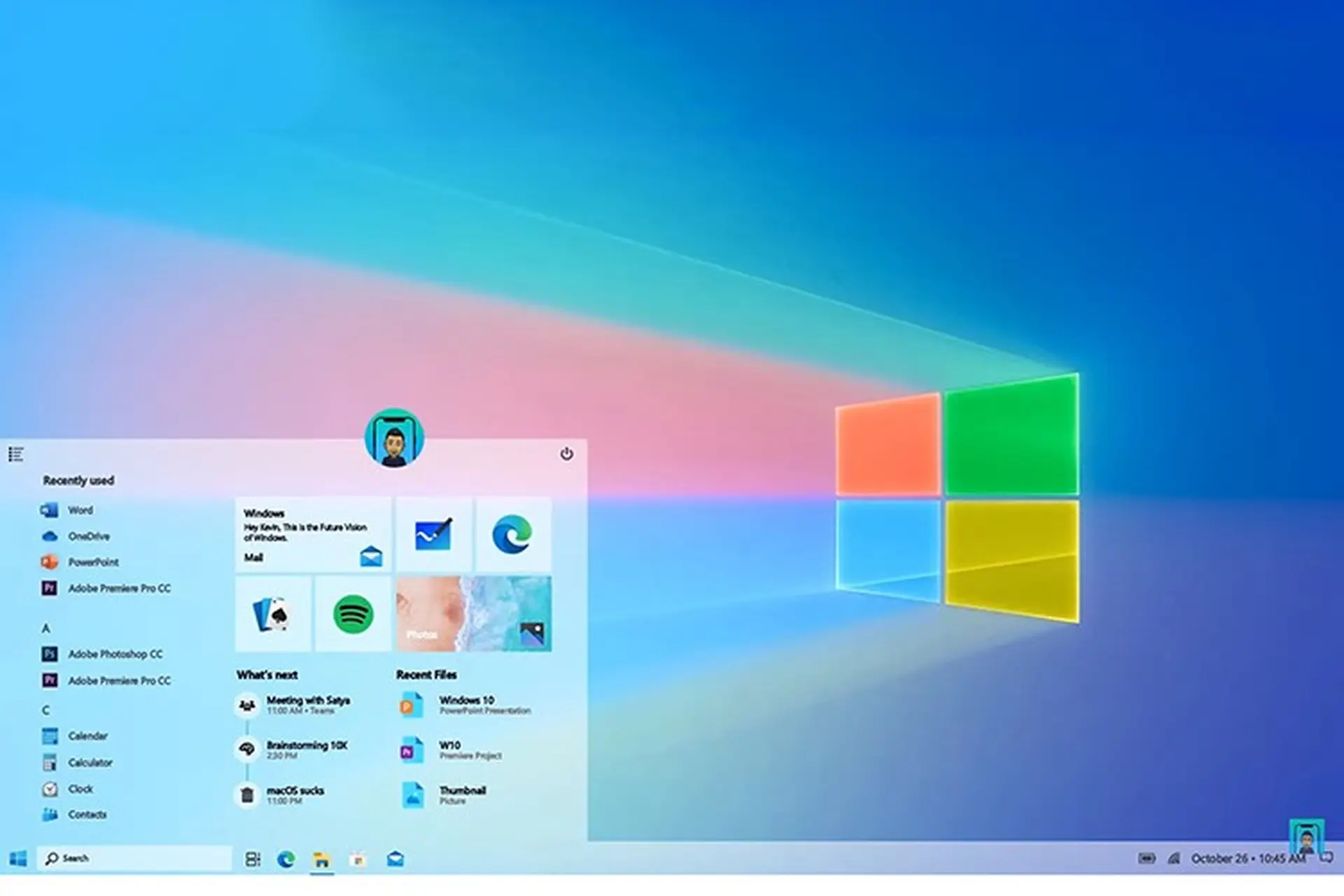Open Windows 10 PowerPoint Presentation file
Screen dimensions: 1344x896
[x=466, y=705]
